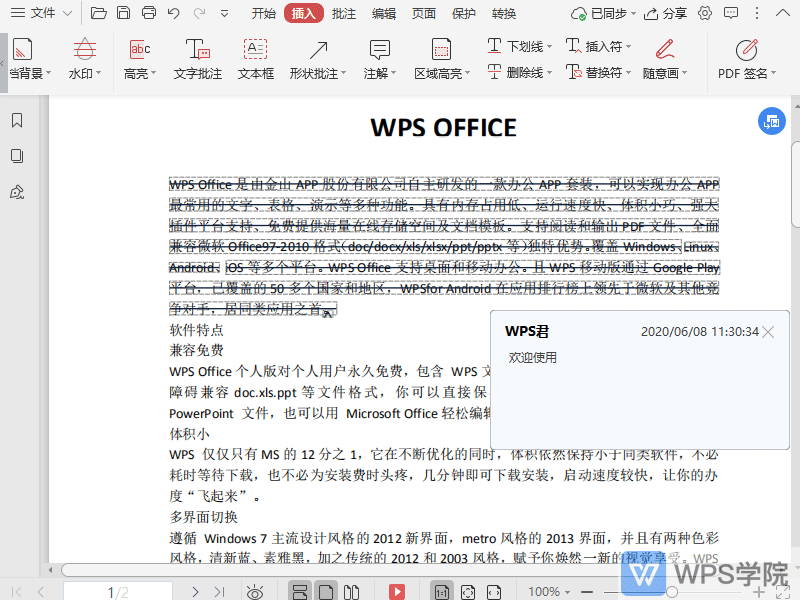The width and height of the screenshot is (800, 600).
Task: Click the WPS OFFICE document title
Action: coord(443,128)
